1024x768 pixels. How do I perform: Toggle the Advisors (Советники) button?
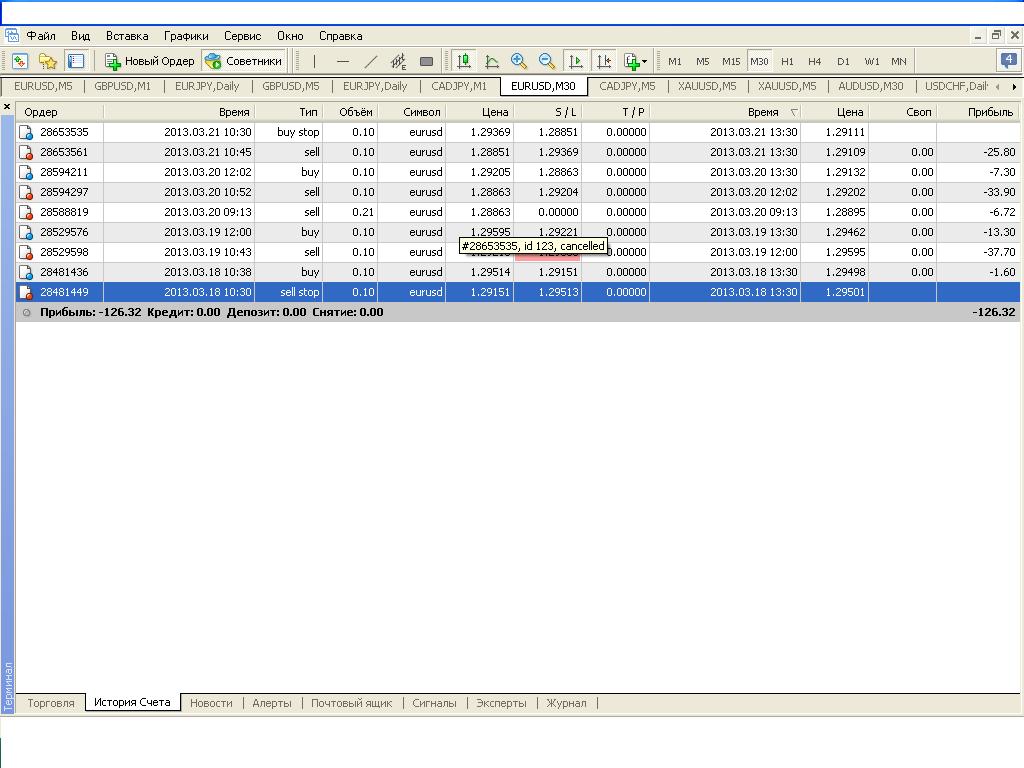[243, 61]
